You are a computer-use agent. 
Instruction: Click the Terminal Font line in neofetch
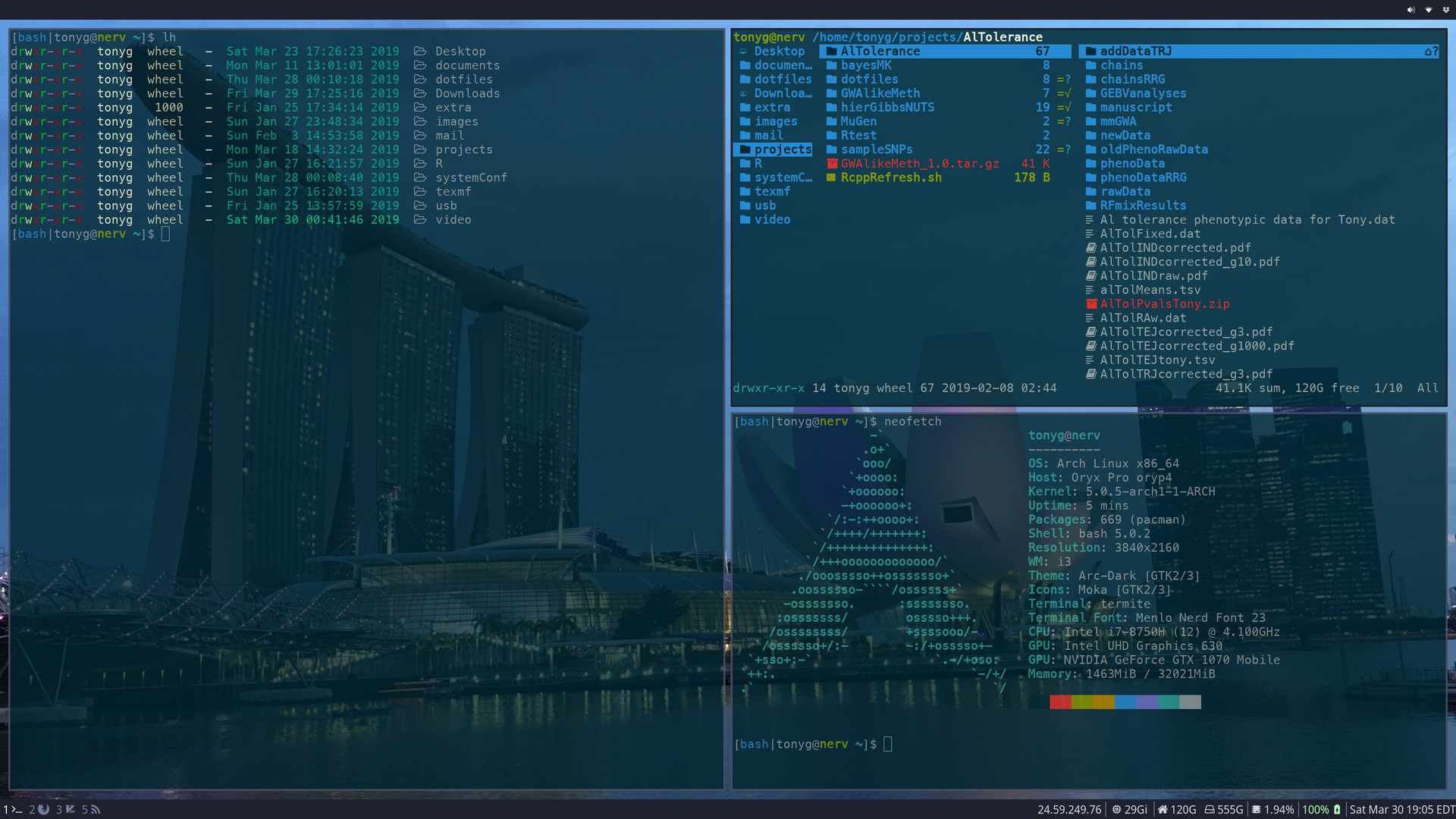(1147, 618)
